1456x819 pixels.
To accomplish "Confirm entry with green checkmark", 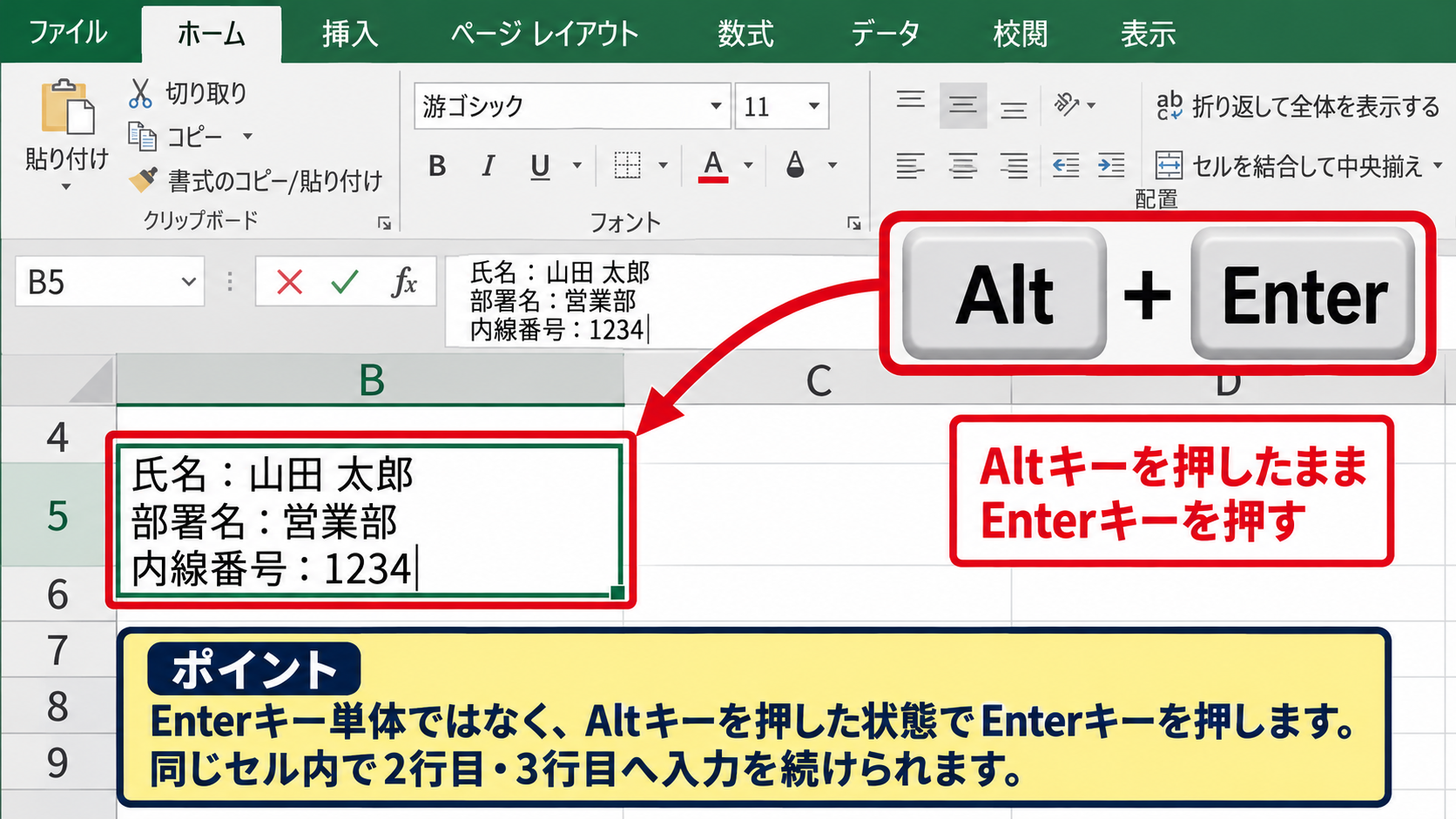I will click(345, 282).
